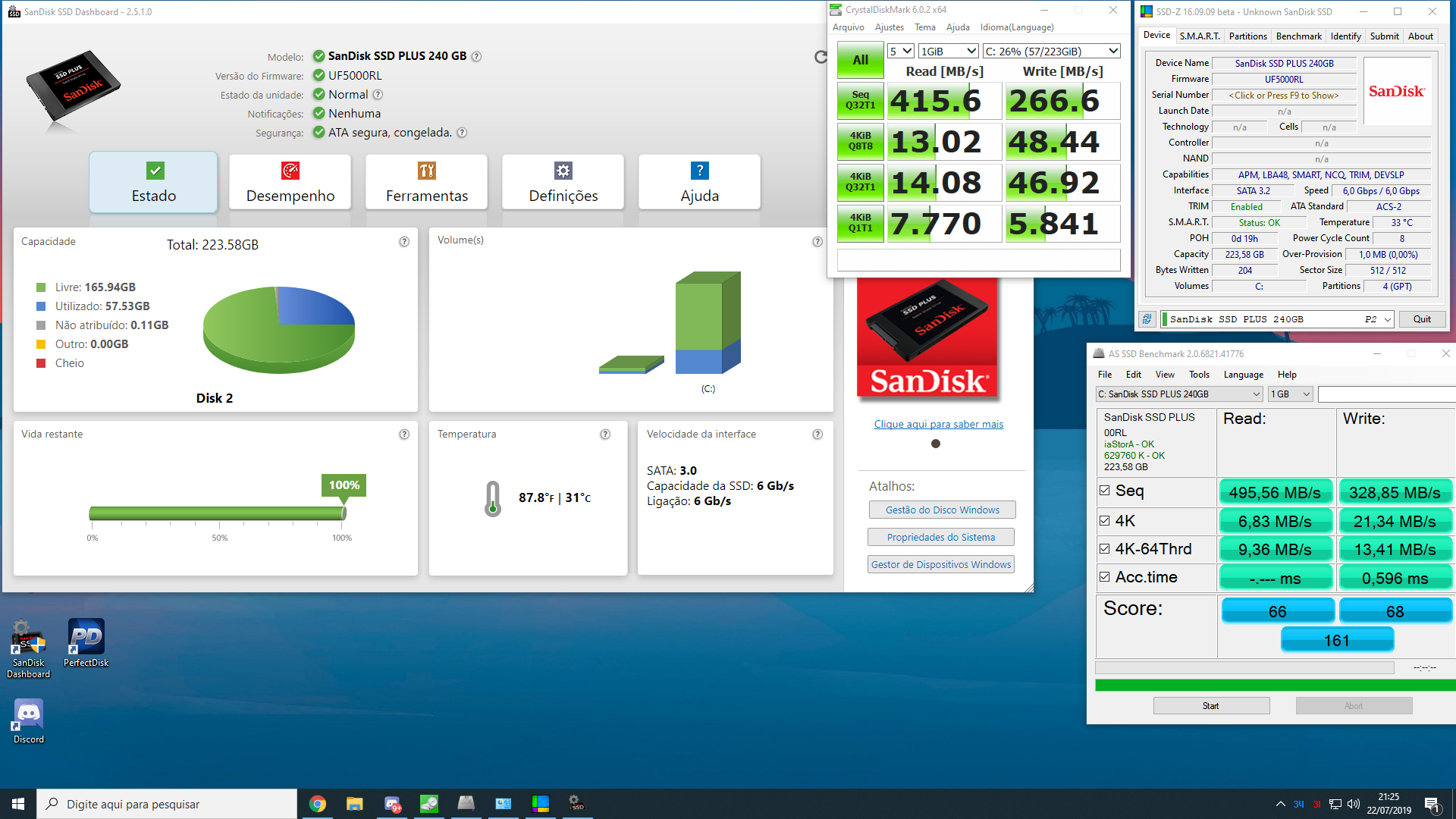Open Idioma(Language) menu in CrystalDiskMark

click(1017, 27)
